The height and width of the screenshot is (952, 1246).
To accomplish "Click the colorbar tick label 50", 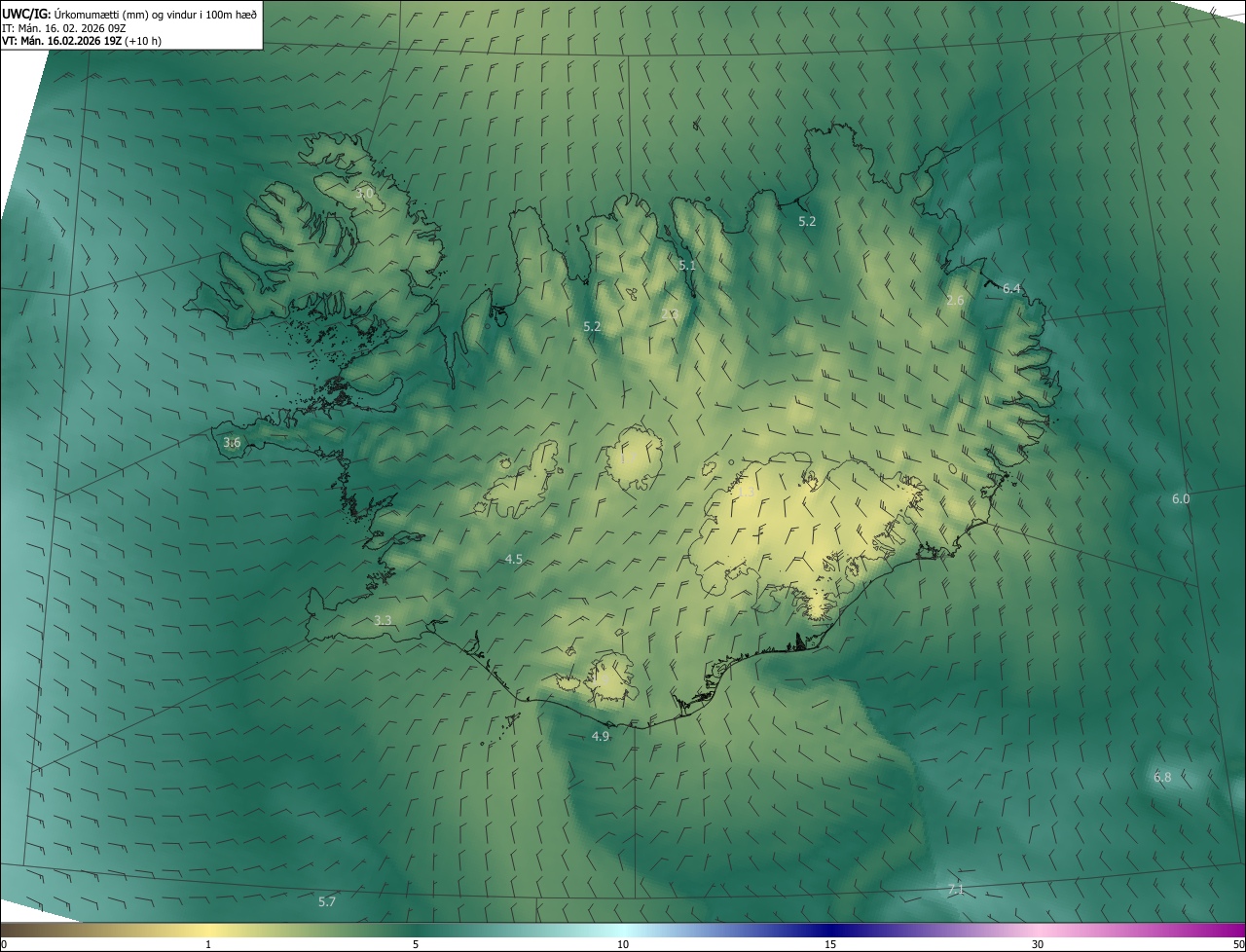I will tap(1238, 944).
